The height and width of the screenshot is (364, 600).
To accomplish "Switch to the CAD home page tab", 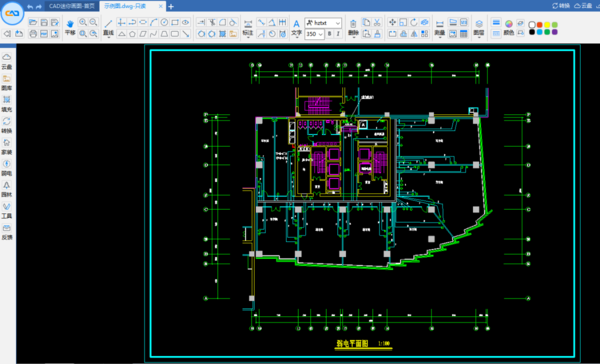I will (72, 6).
